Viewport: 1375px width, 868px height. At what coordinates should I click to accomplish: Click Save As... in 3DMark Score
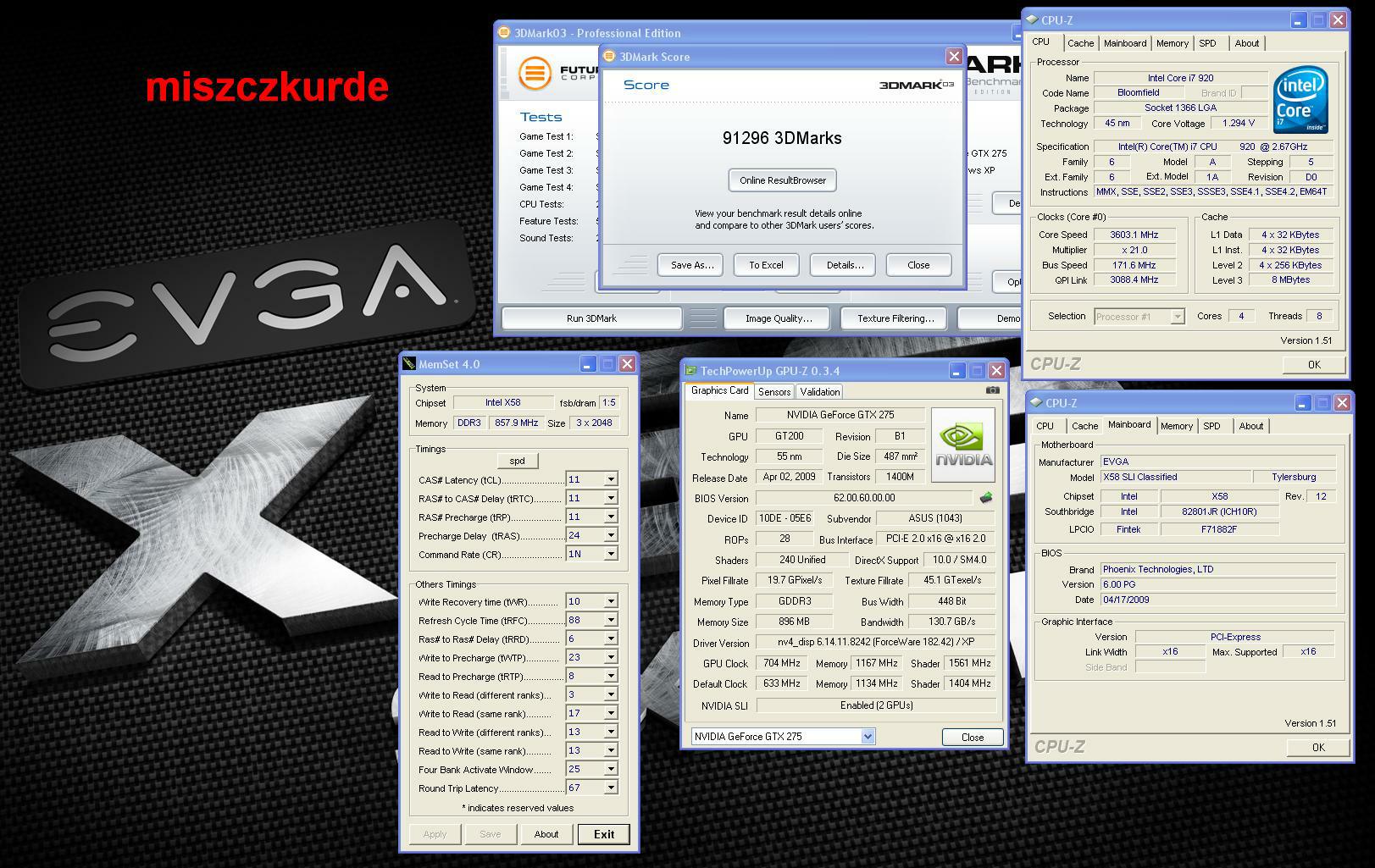pos(692,265)
